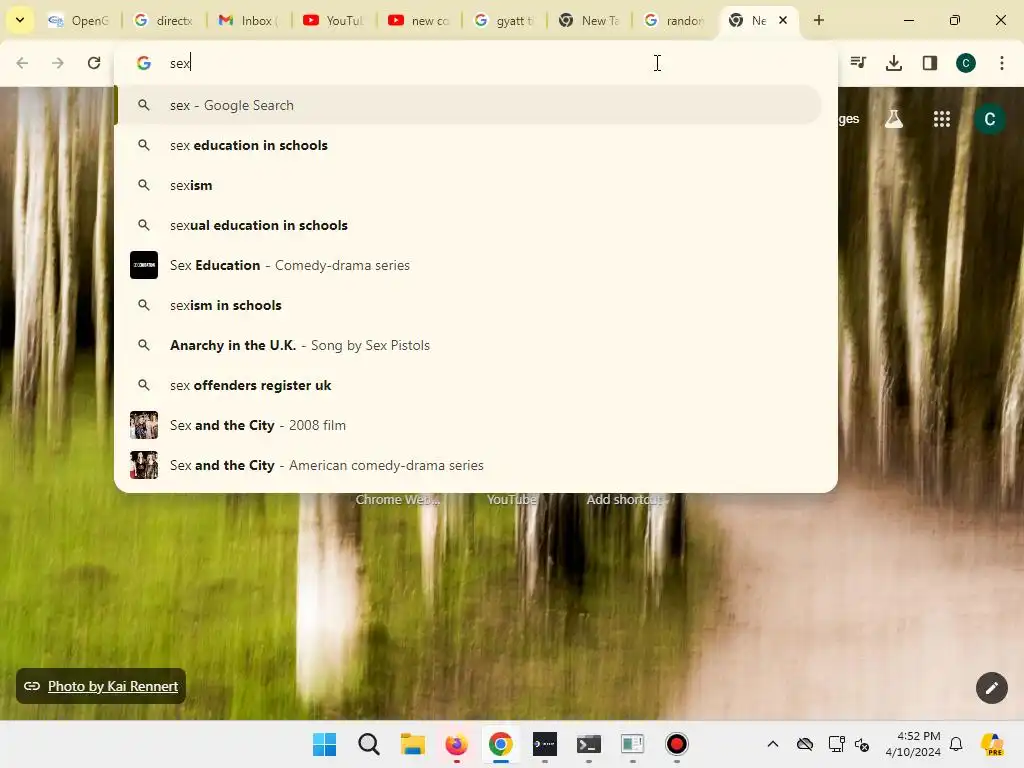Open the Downloads icon
The image size is (1024, 768).
pyautogui.click(x=894, y=63)
